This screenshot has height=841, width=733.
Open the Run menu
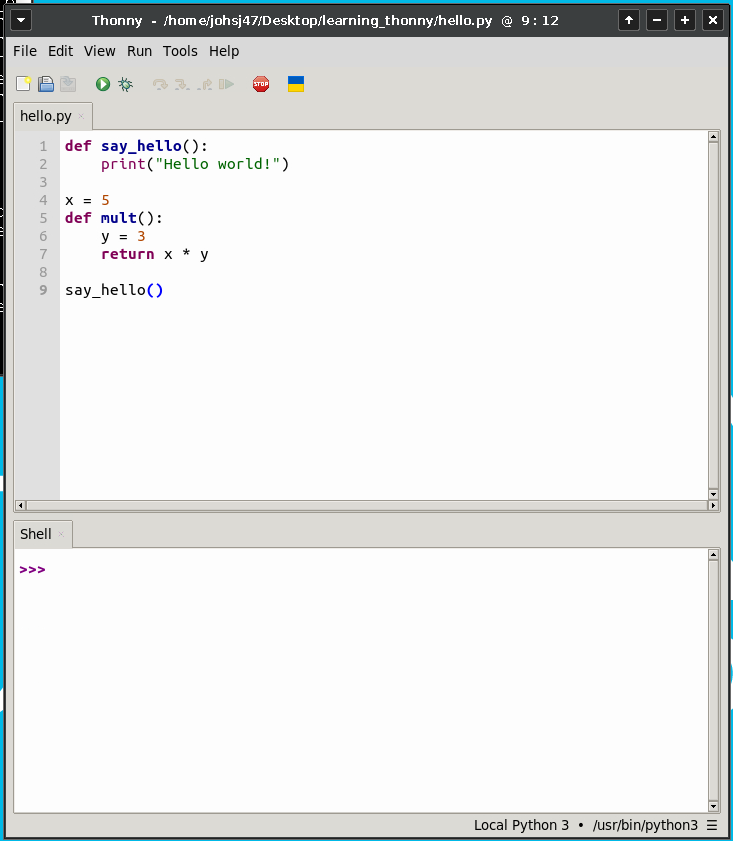(139, 51)
